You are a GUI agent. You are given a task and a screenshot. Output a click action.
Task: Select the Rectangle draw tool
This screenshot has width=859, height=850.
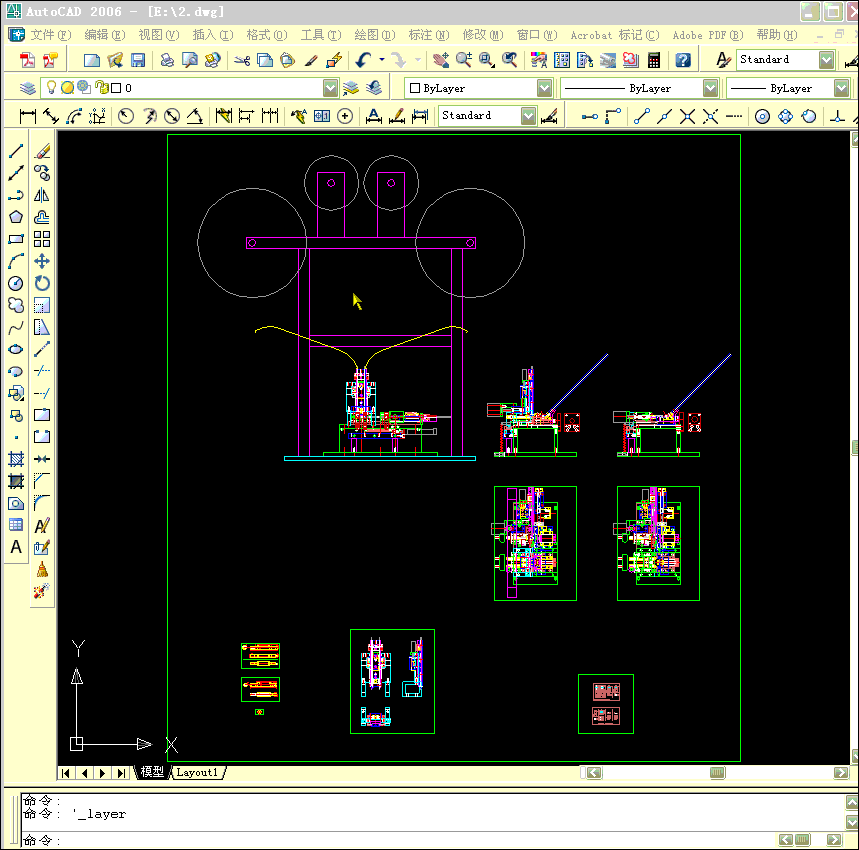[x=16, y=239]
